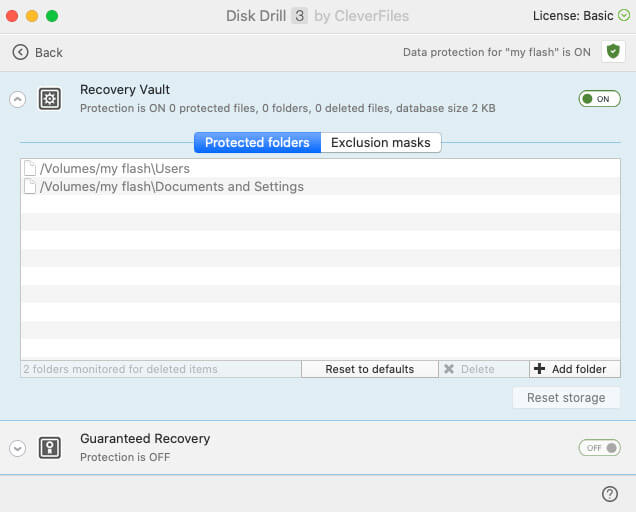The image size is (636, 512).
Task: Open the help question mark icon
Action: click(x=609, y=494)
